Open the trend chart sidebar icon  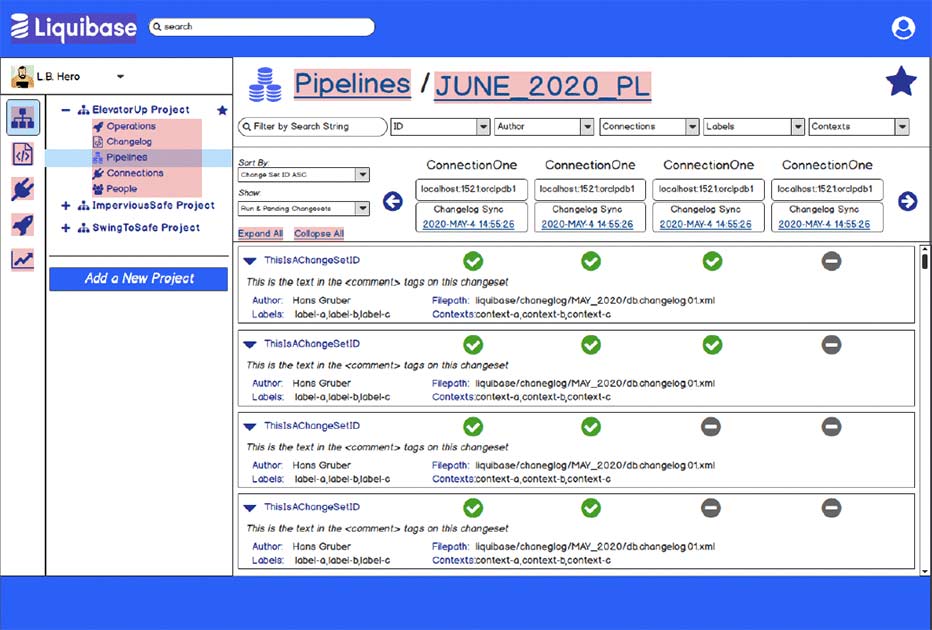pyautogui.click(x=23, y=260)
